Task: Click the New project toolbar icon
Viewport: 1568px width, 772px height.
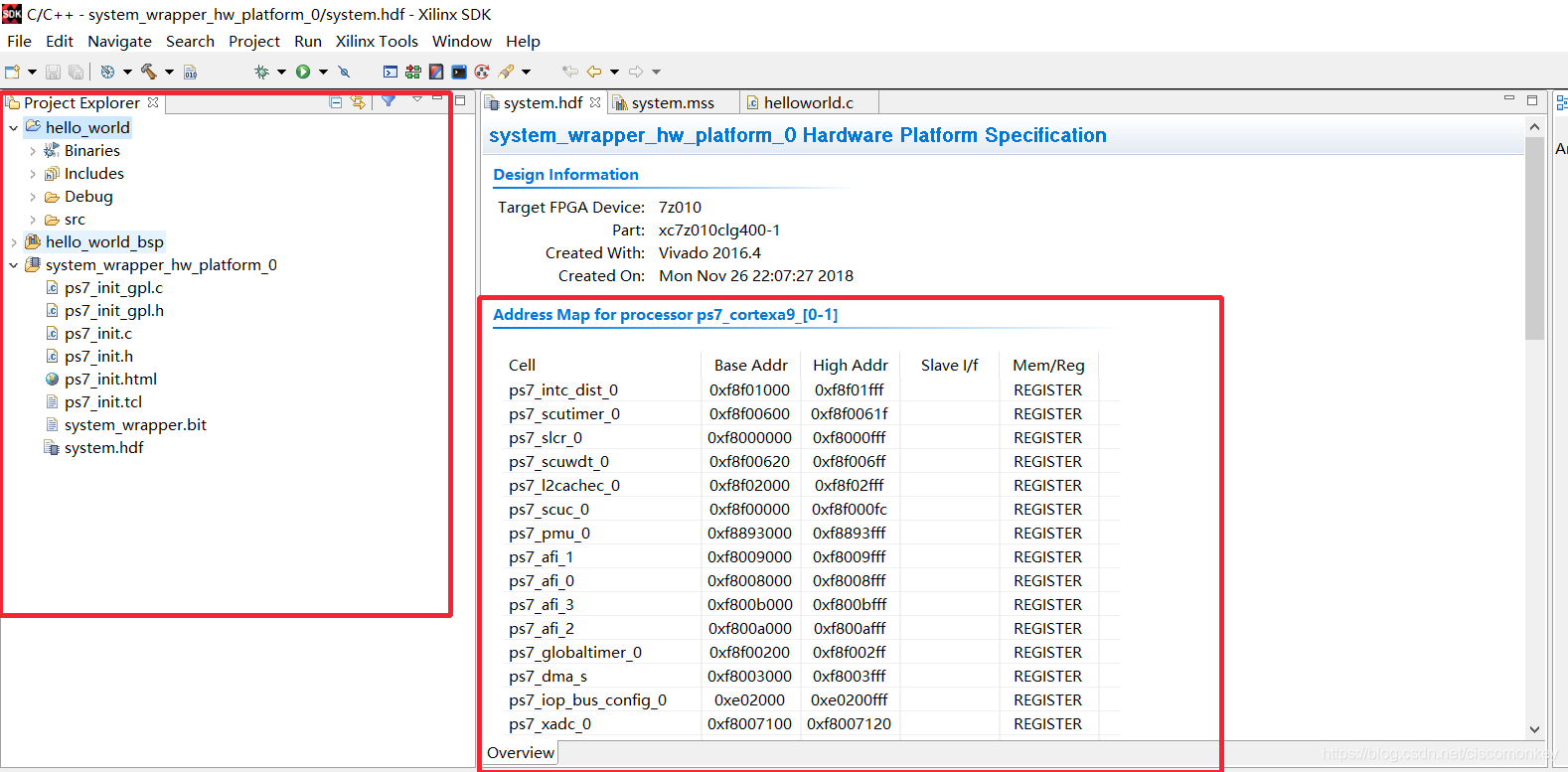Action: [13, 72]
